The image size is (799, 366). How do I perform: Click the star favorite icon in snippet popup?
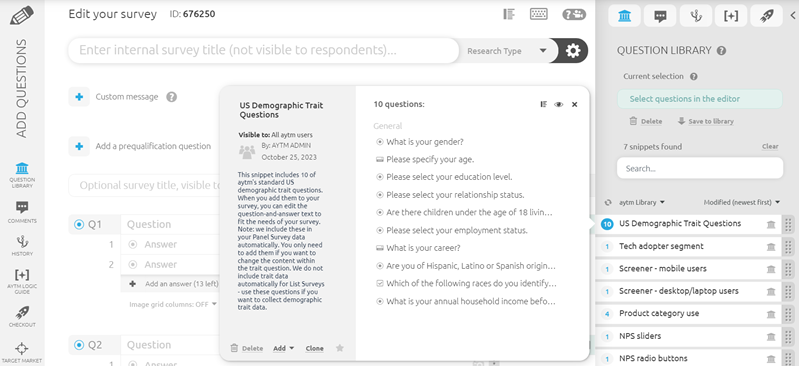click(x=340, y=348)
